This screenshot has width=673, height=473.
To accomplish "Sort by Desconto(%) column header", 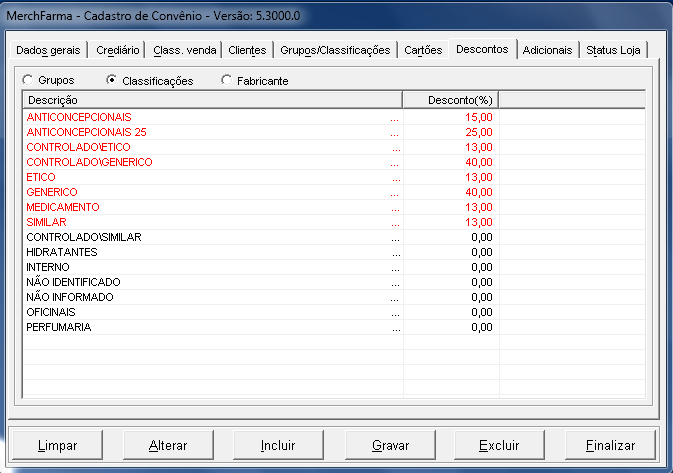I will click(x=450, y=100).
